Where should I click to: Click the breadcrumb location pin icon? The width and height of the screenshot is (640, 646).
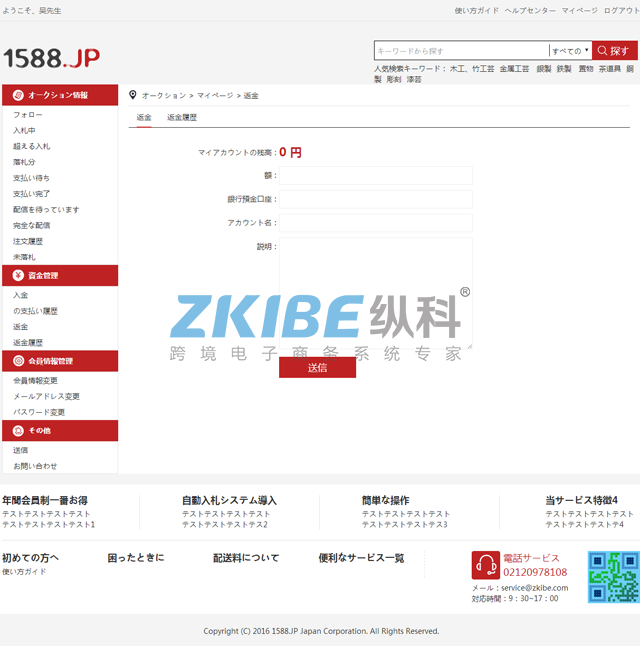[x=133, y=95]
